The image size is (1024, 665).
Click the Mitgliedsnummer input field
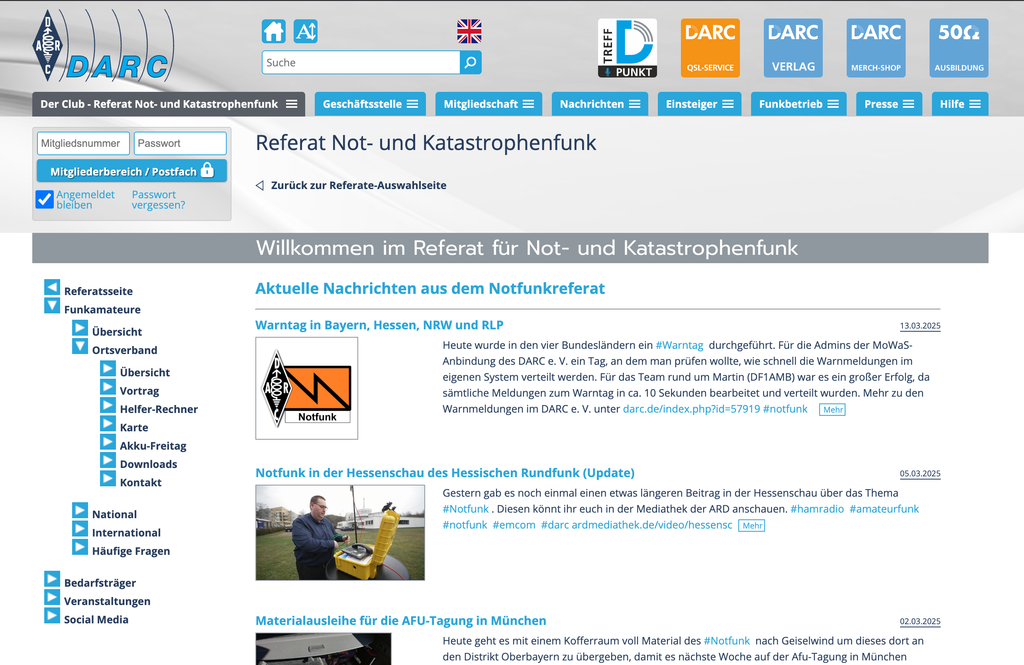click(84, 143)
